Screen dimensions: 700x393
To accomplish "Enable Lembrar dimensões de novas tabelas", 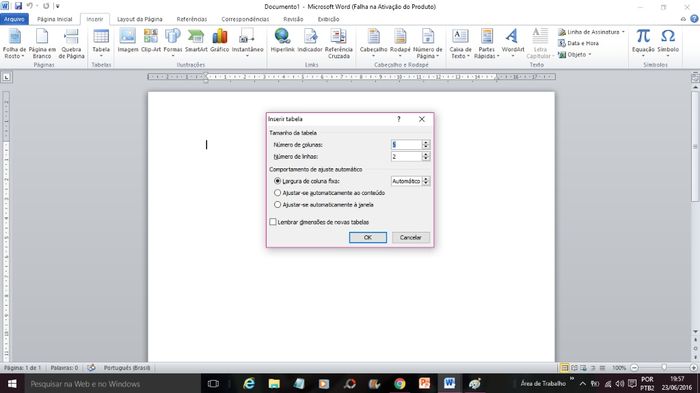I will [x=273, y=222].
